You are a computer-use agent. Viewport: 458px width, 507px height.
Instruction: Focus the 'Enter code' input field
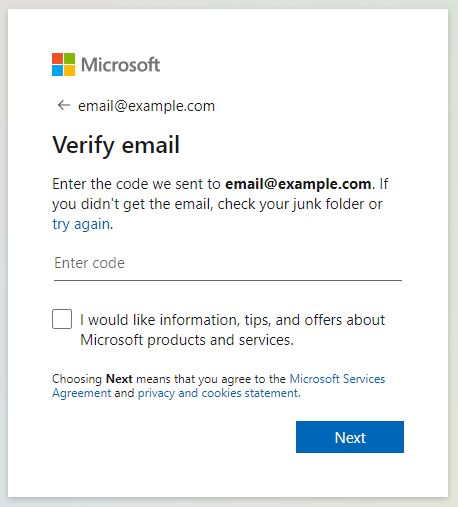(228, 264)
